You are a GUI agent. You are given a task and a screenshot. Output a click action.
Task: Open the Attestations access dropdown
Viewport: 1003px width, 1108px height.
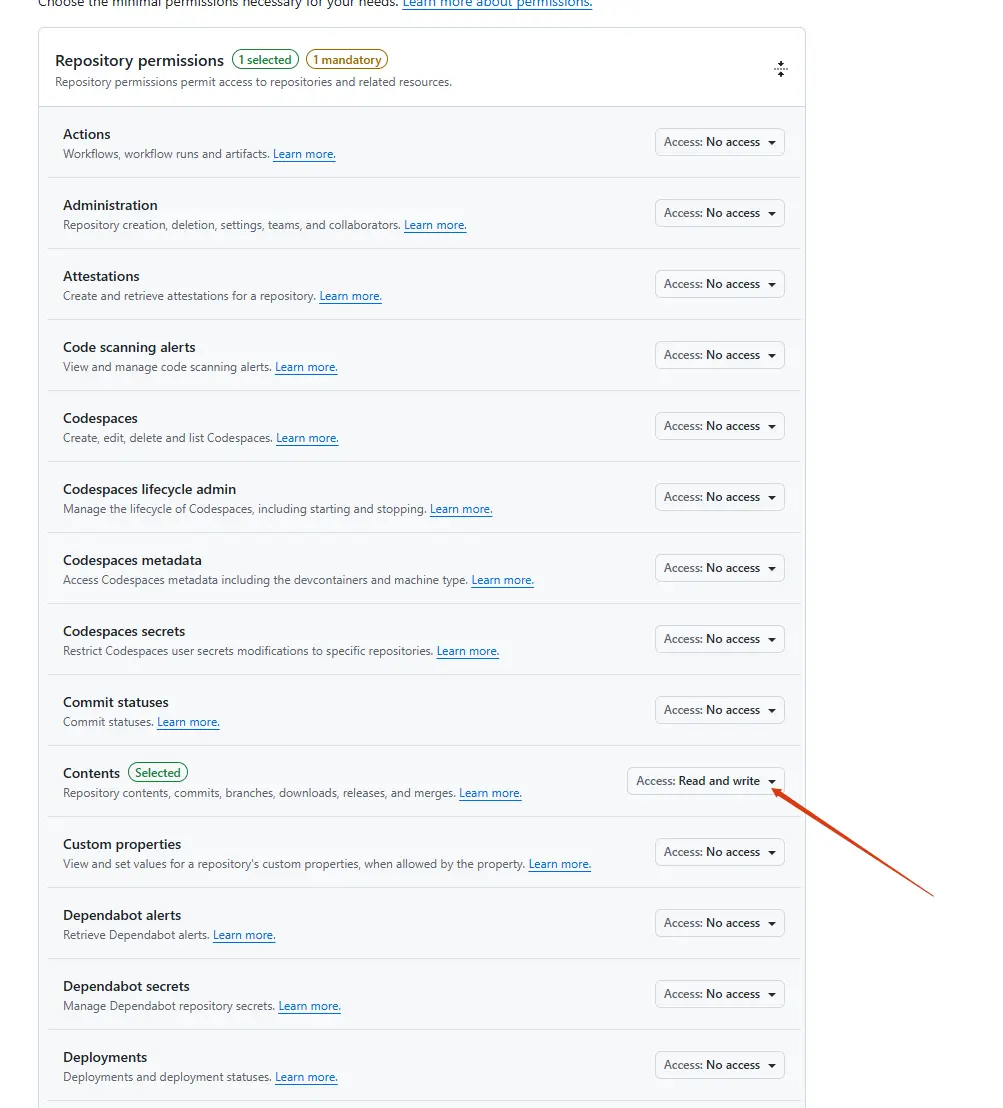coord(719,284)
